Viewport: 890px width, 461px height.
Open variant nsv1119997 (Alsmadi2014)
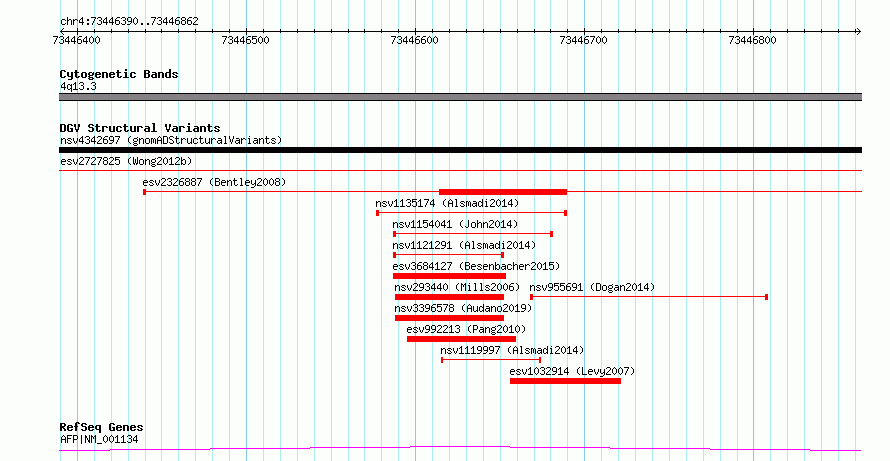(x=512, y=350)
